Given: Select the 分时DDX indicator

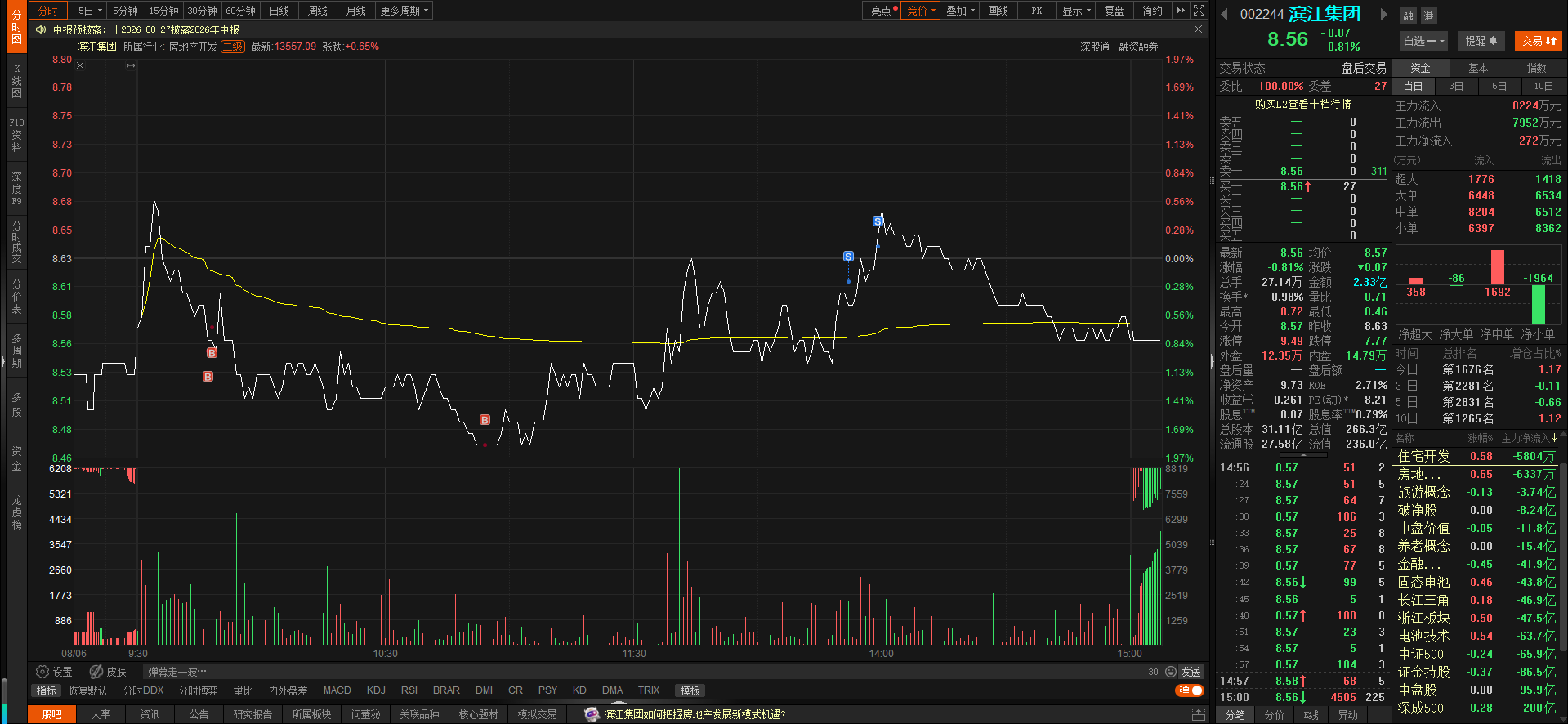Looking at the screenshot, I should pyautogui.click(x=143, y=690).
